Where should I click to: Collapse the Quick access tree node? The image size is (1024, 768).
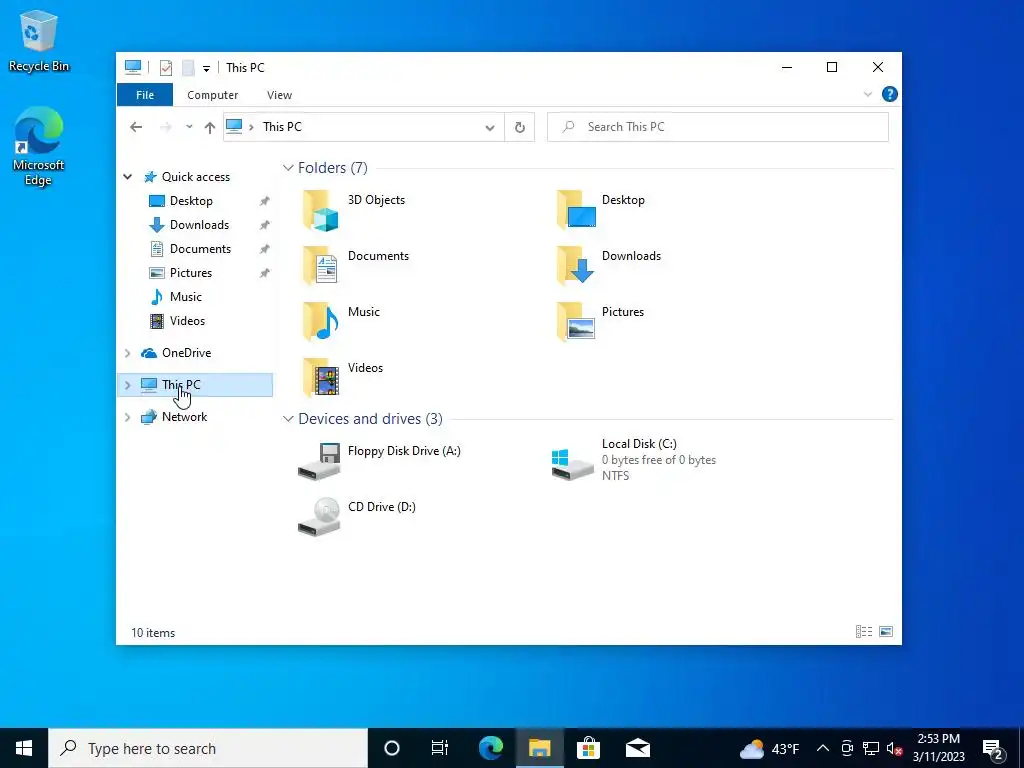(x=128, y=177)
